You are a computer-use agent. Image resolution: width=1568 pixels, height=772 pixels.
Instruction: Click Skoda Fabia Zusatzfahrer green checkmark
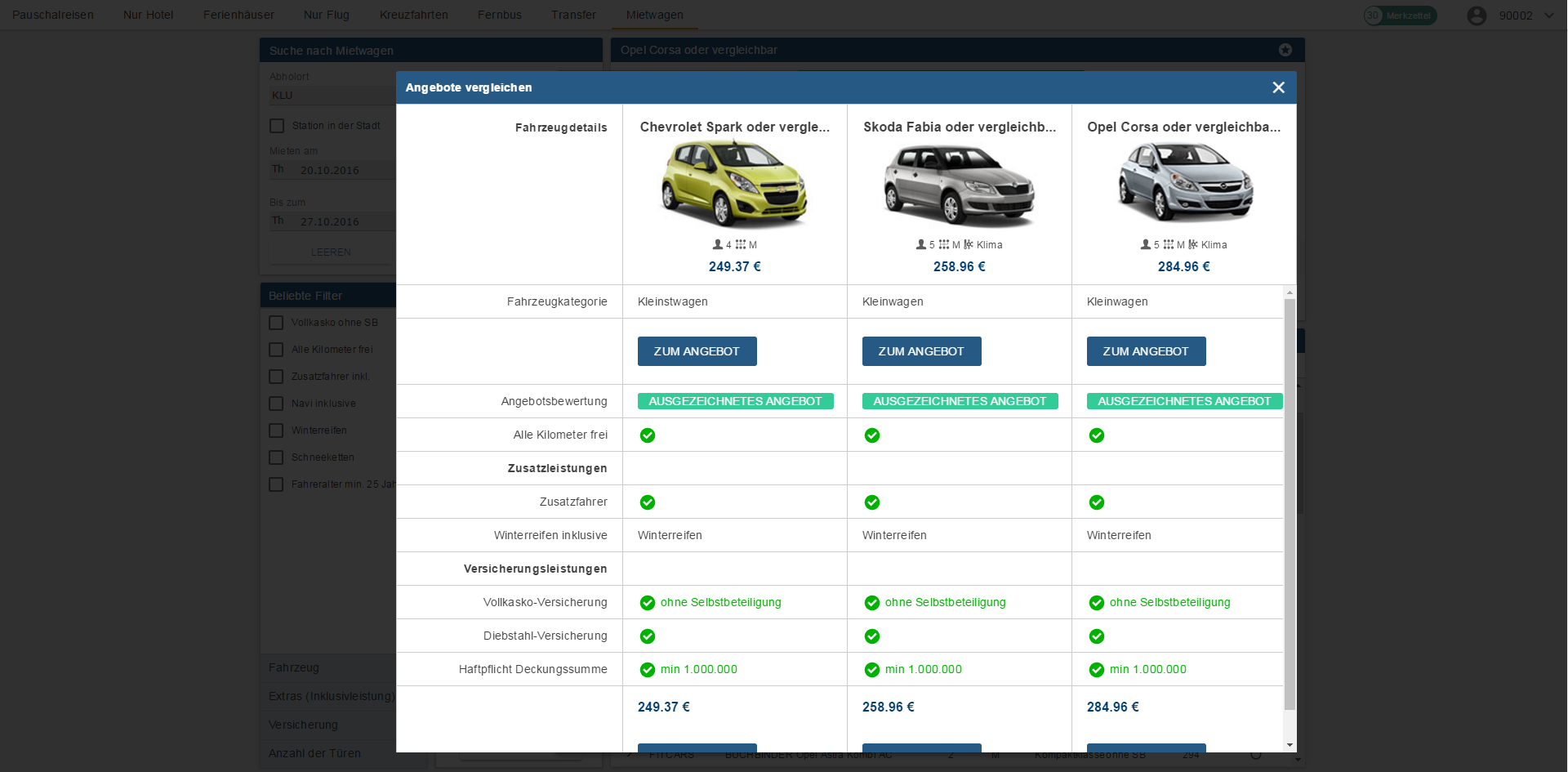(x=872, y=502)
